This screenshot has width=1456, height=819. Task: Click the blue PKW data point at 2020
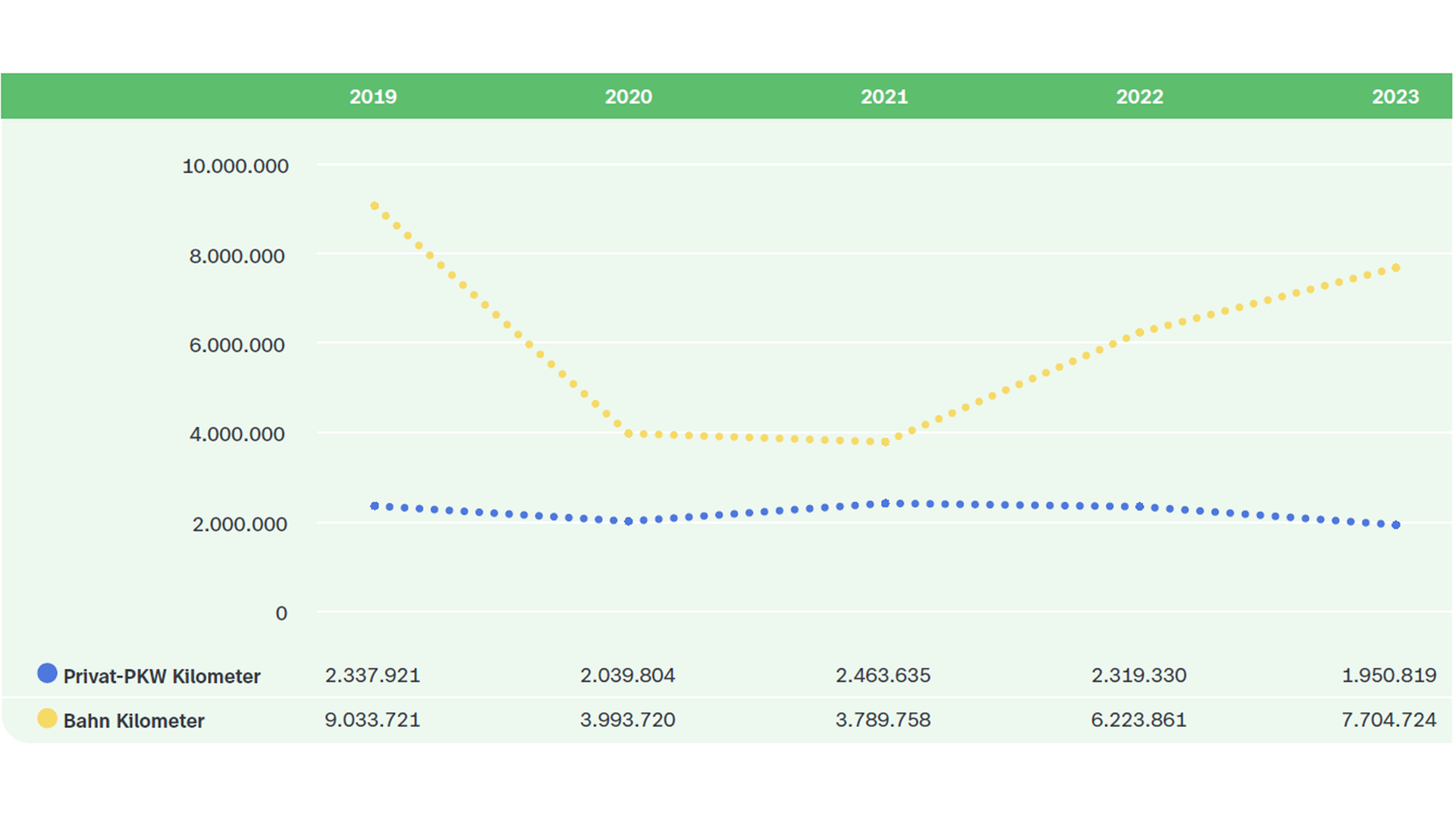629,521
